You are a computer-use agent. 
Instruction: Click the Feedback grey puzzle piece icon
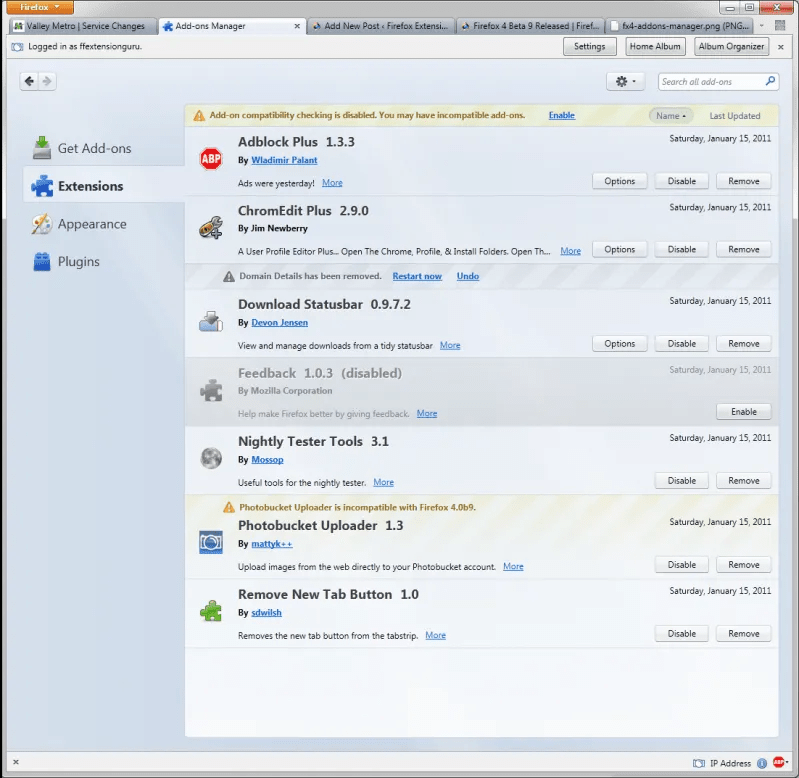pyautogui.click(x=210, y=390)
